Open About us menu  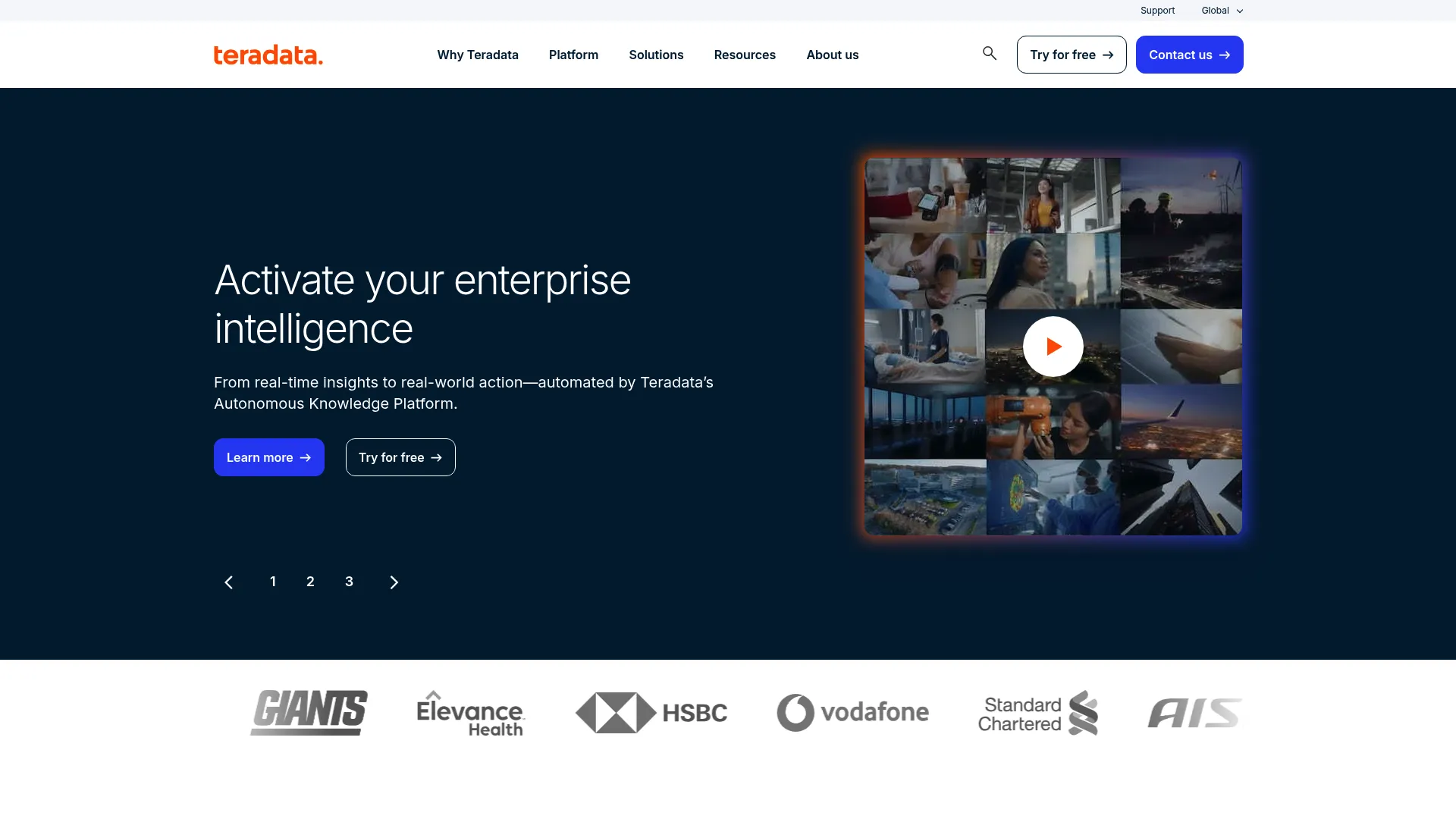point(833,55)
